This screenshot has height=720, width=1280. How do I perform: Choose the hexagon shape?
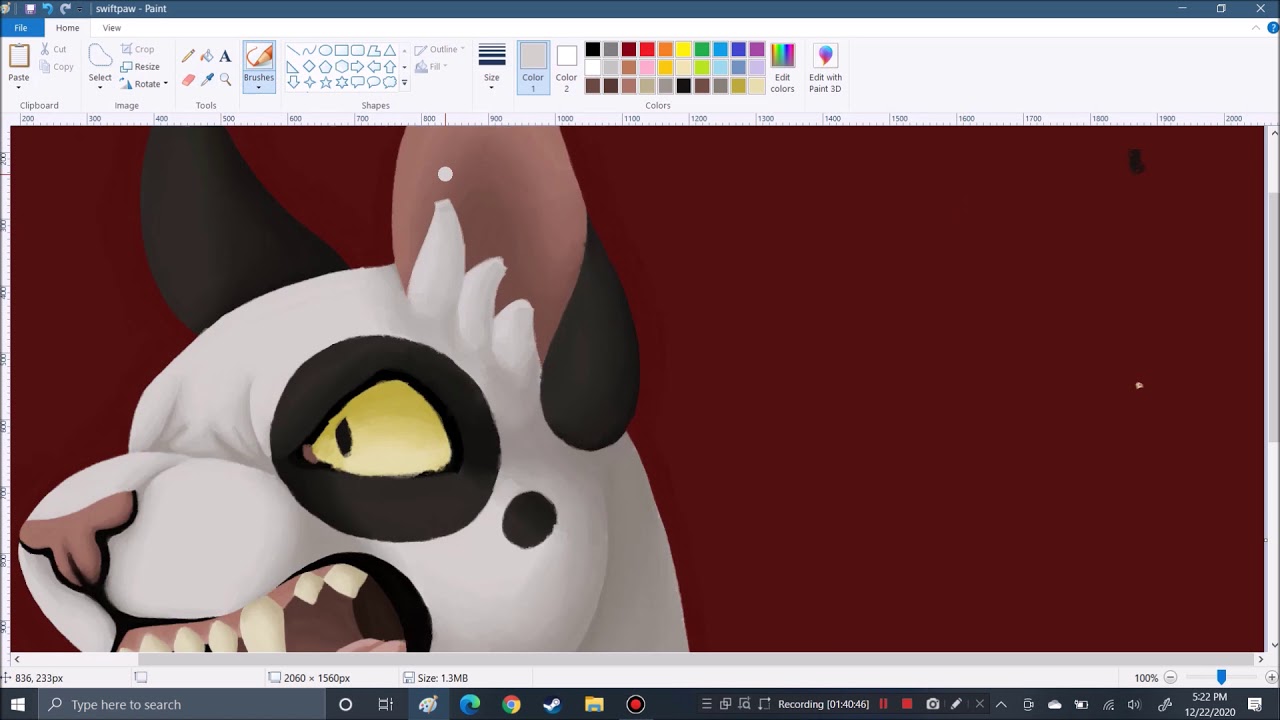tap(341, 66)
